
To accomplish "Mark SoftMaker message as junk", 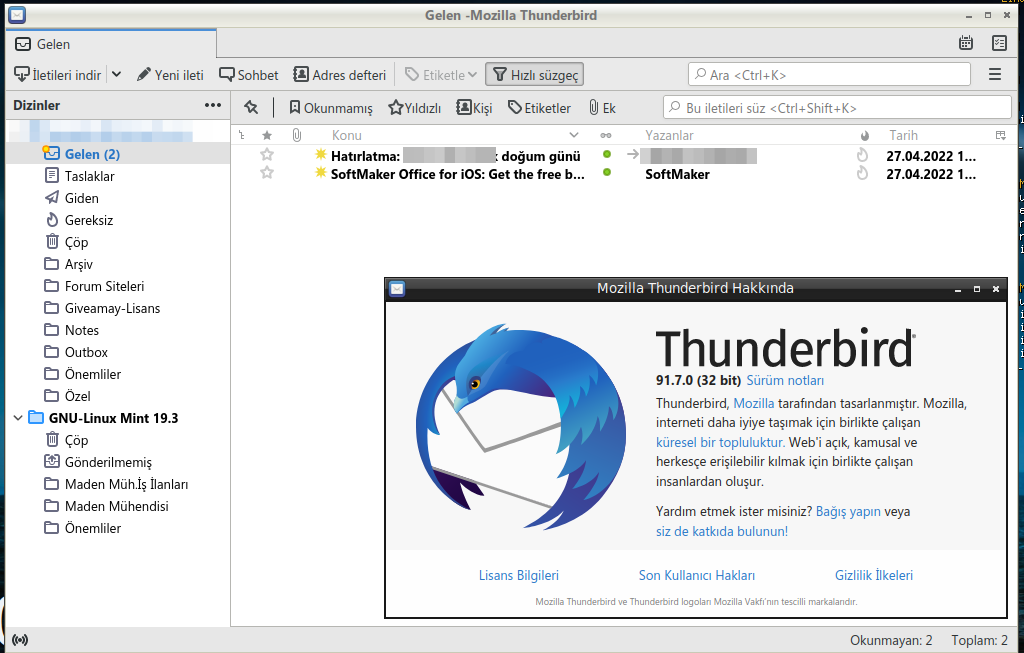I will (x=862, y=173).
